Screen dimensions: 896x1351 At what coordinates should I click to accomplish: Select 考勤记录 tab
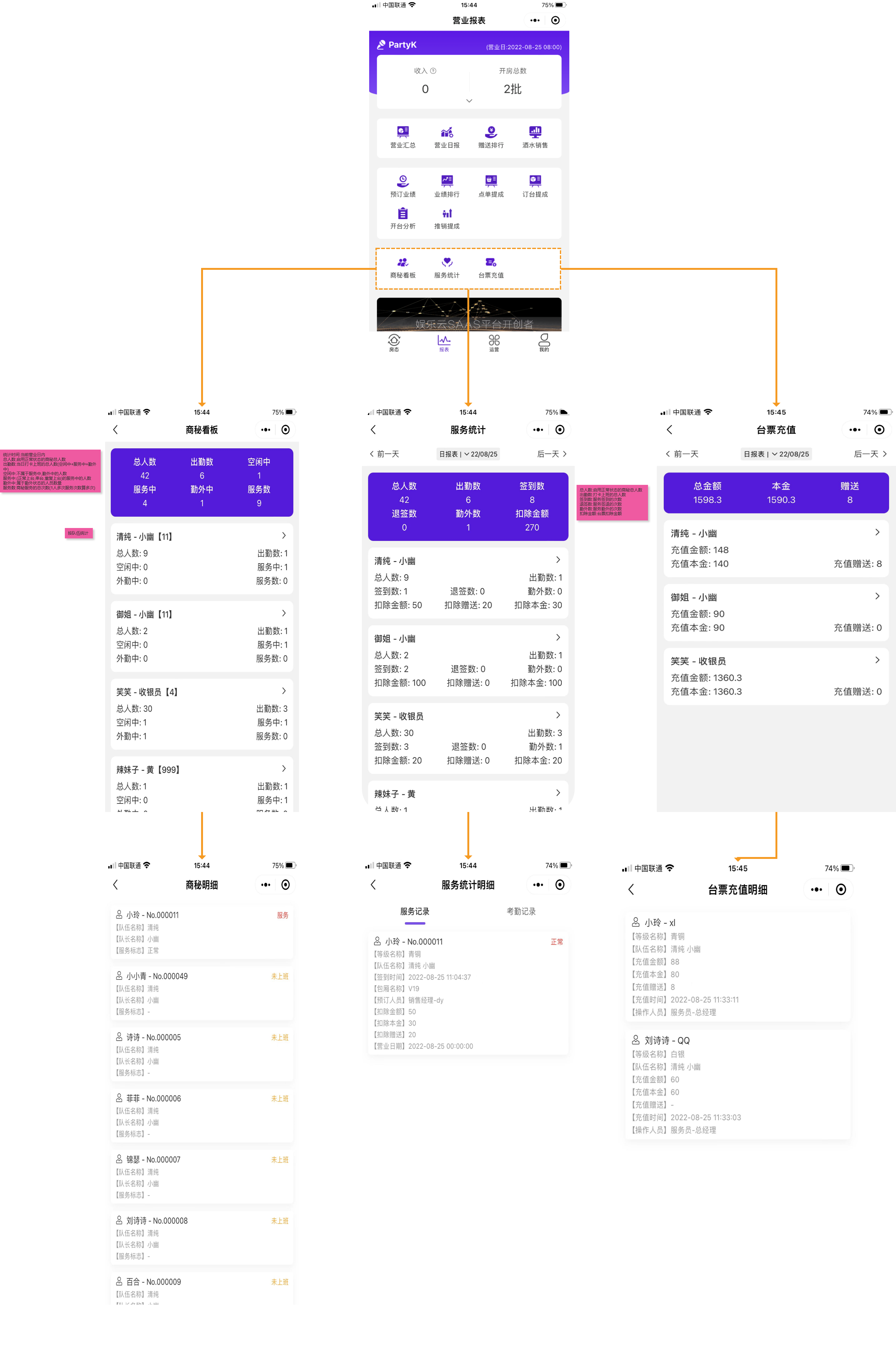point(521,911)
